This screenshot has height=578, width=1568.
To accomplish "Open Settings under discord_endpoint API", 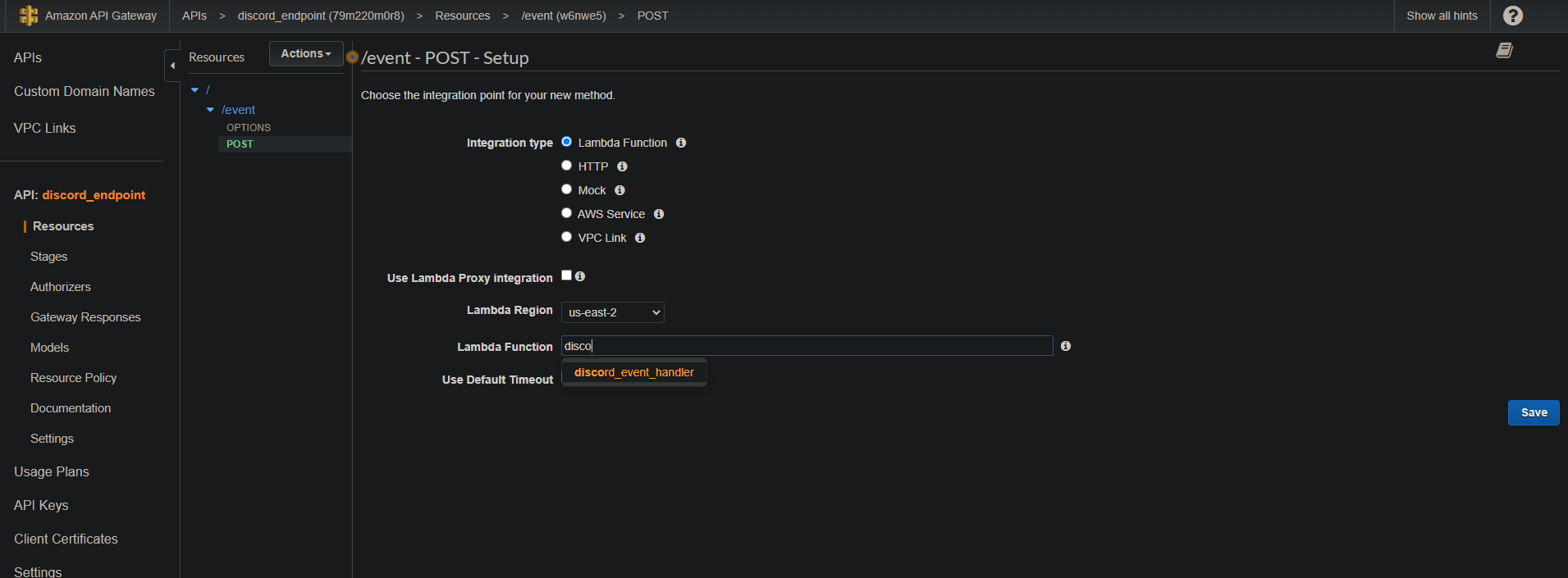I will tap(53, 439).
